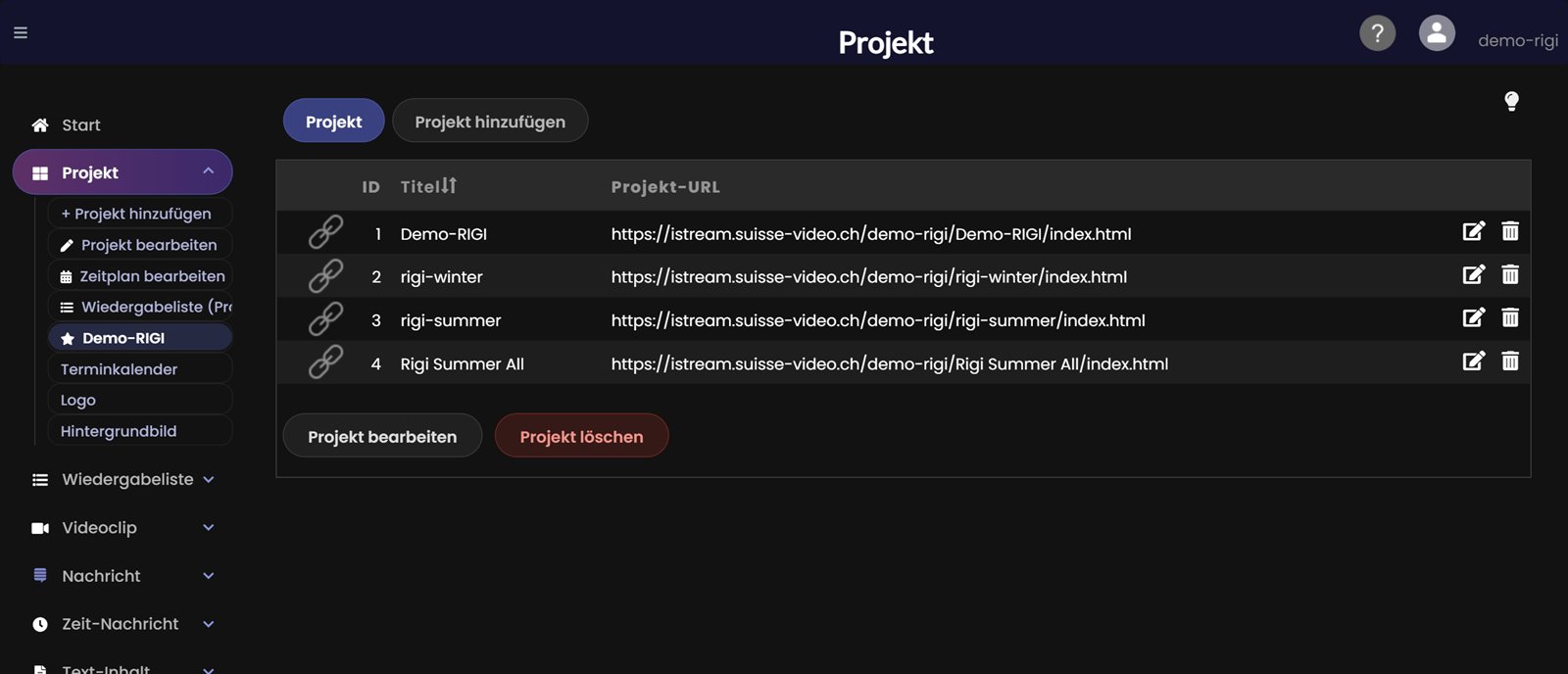1568x674 pixels.
Task: Edit the Demo-RIGI project via pencil icon
Action: coord(1473,231)
